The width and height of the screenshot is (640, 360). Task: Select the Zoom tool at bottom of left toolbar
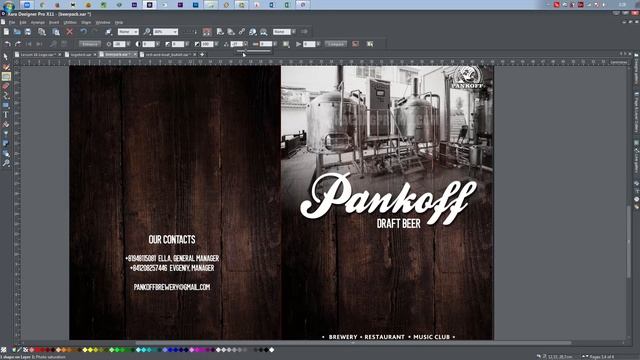pyautogui.click(x=6, y=164)
